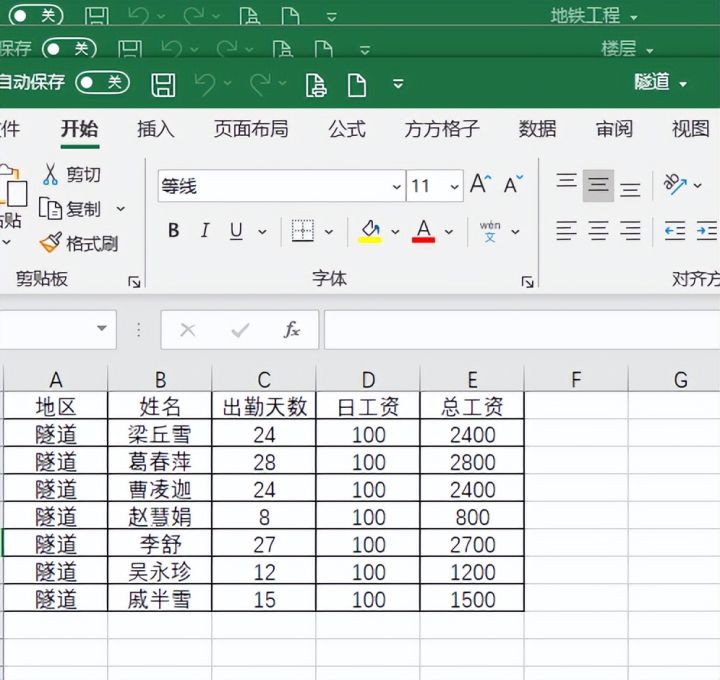Save the 隧道 workbook with the save icon

(163, 84)
